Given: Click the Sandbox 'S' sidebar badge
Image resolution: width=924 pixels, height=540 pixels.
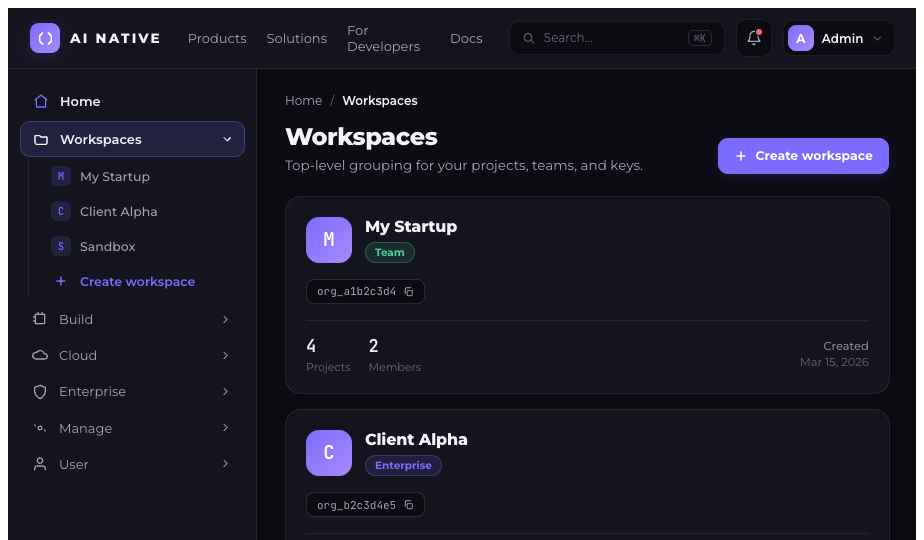Looking at the screenshot, I should pyautogui.click(x=61, y=246).
